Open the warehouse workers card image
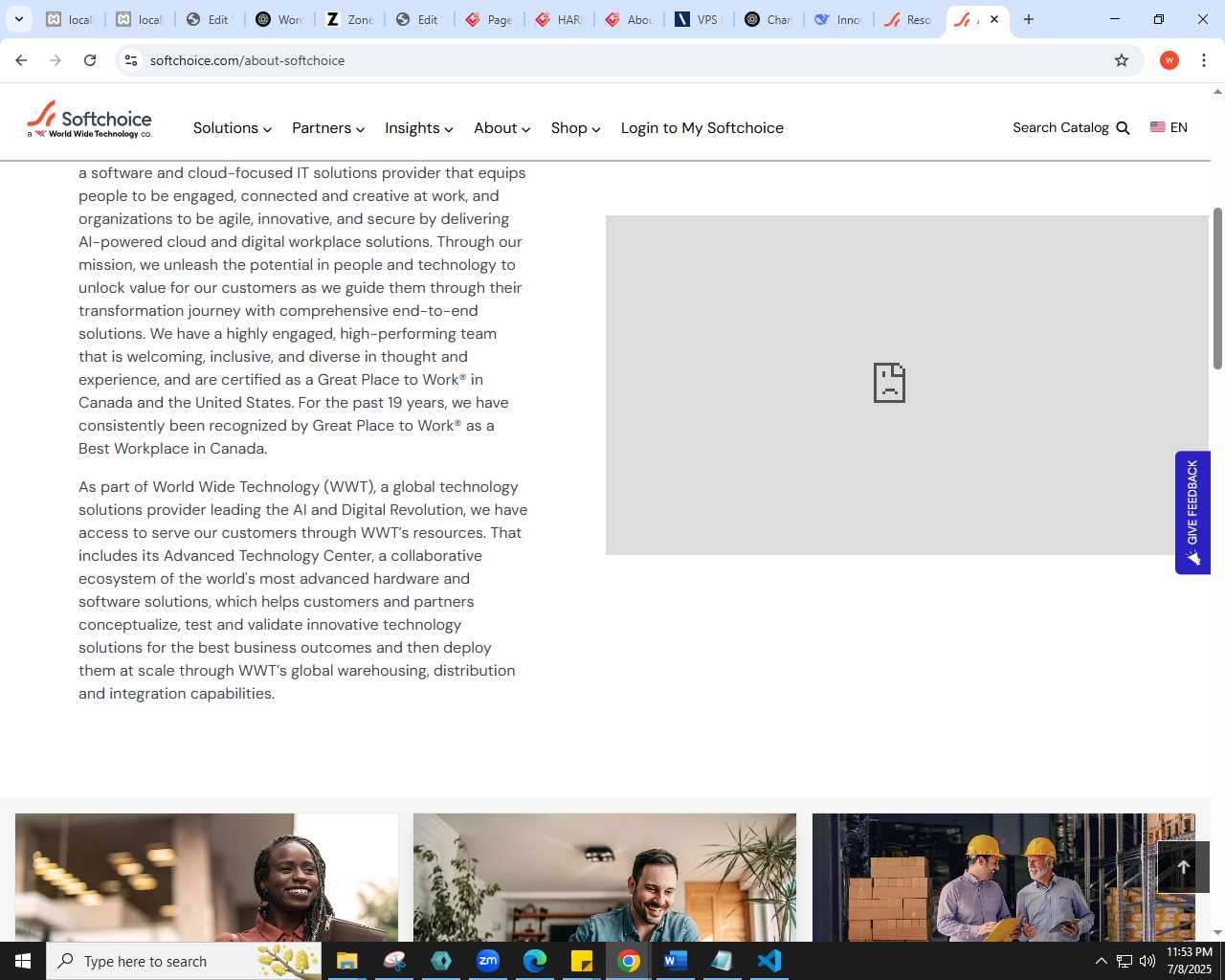This screenshot has width=1225, height=980. pos(1003,878)
